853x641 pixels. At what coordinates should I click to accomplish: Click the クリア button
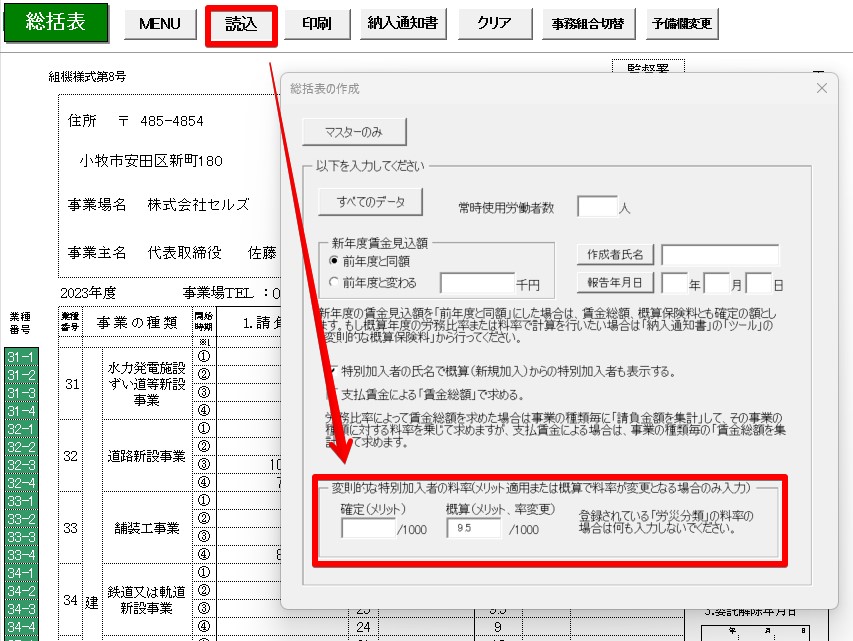pos(495,23)
